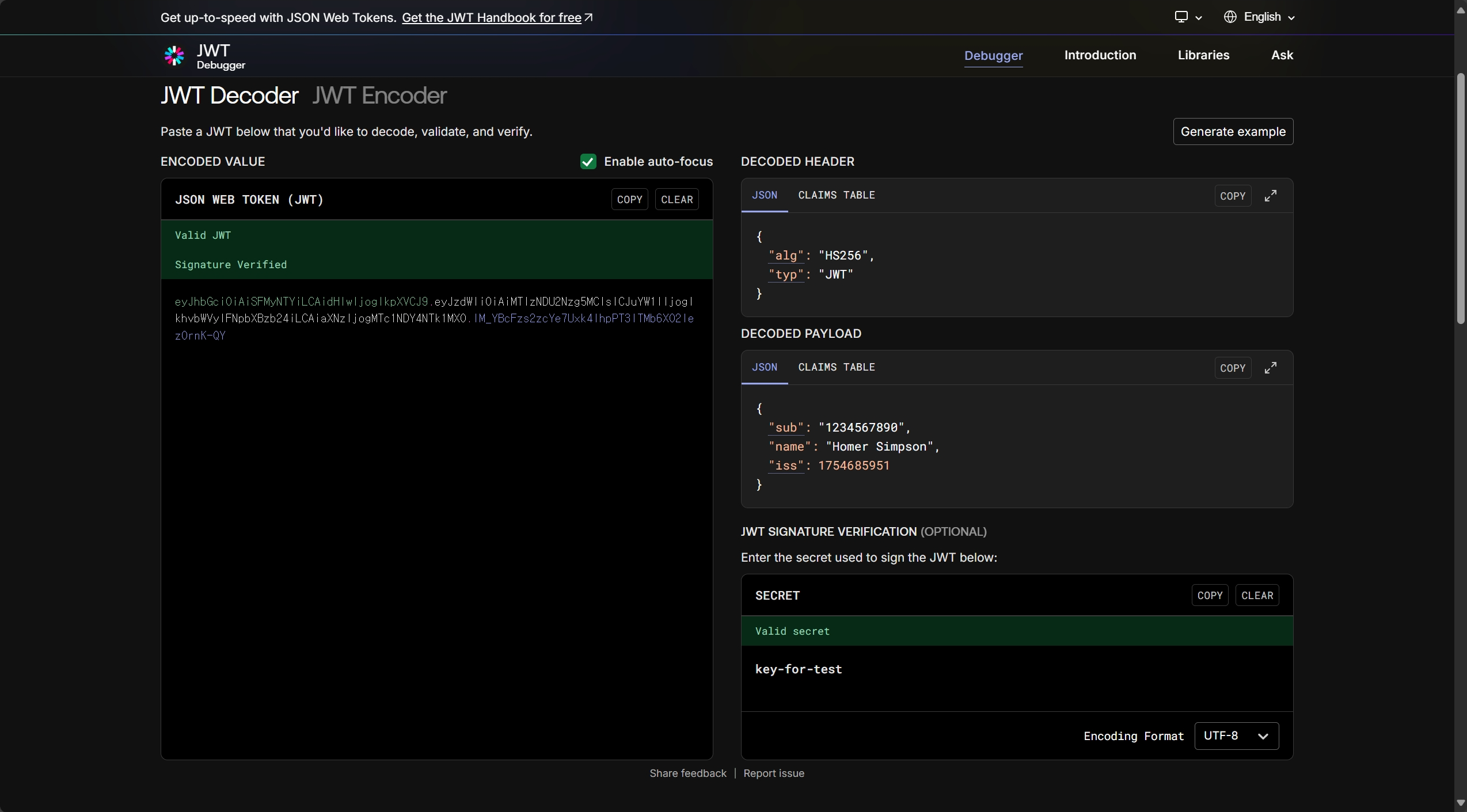The image size is (1467, 812).
Task: Copy the secret key value
Action: (1209, 596)
